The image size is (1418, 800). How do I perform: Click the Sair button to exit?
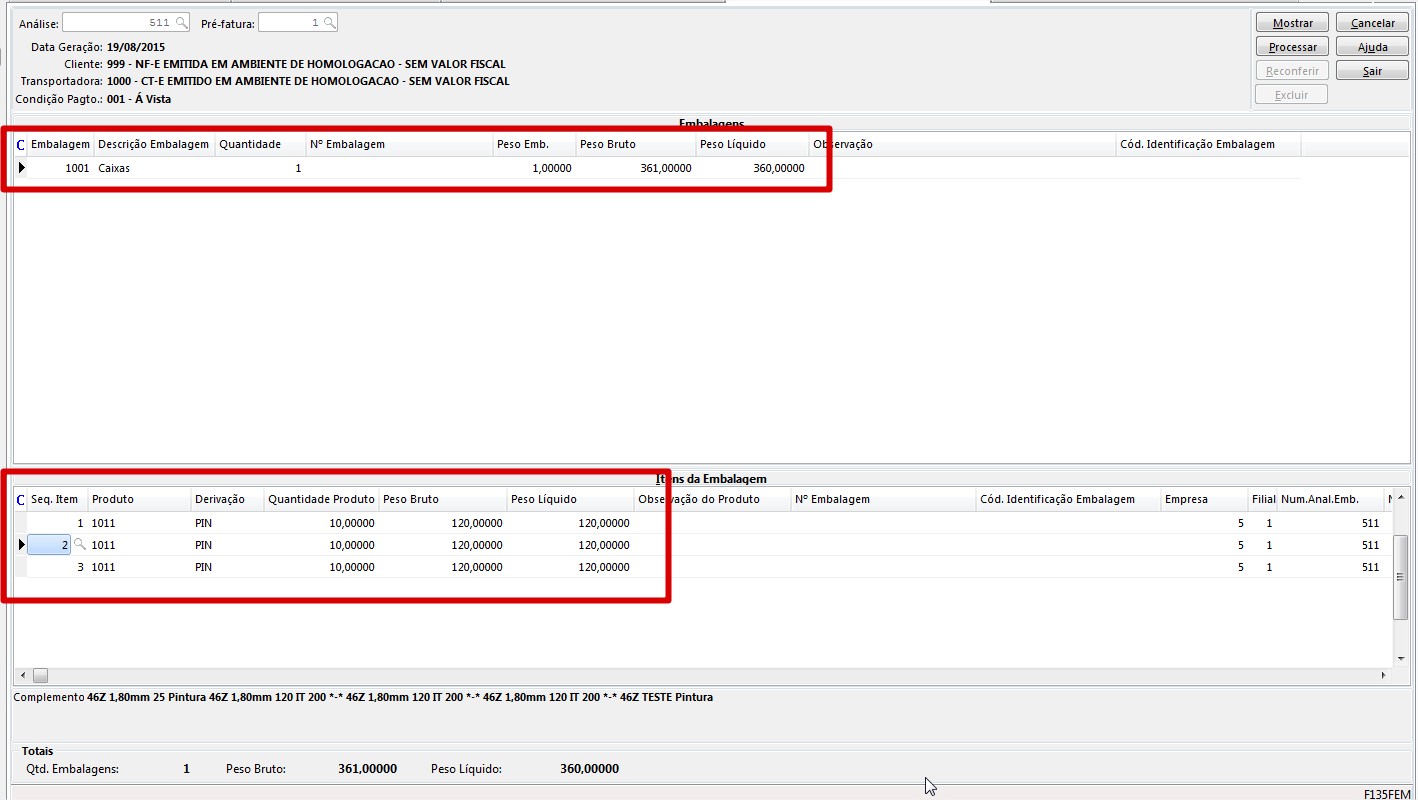point(1372,71)
